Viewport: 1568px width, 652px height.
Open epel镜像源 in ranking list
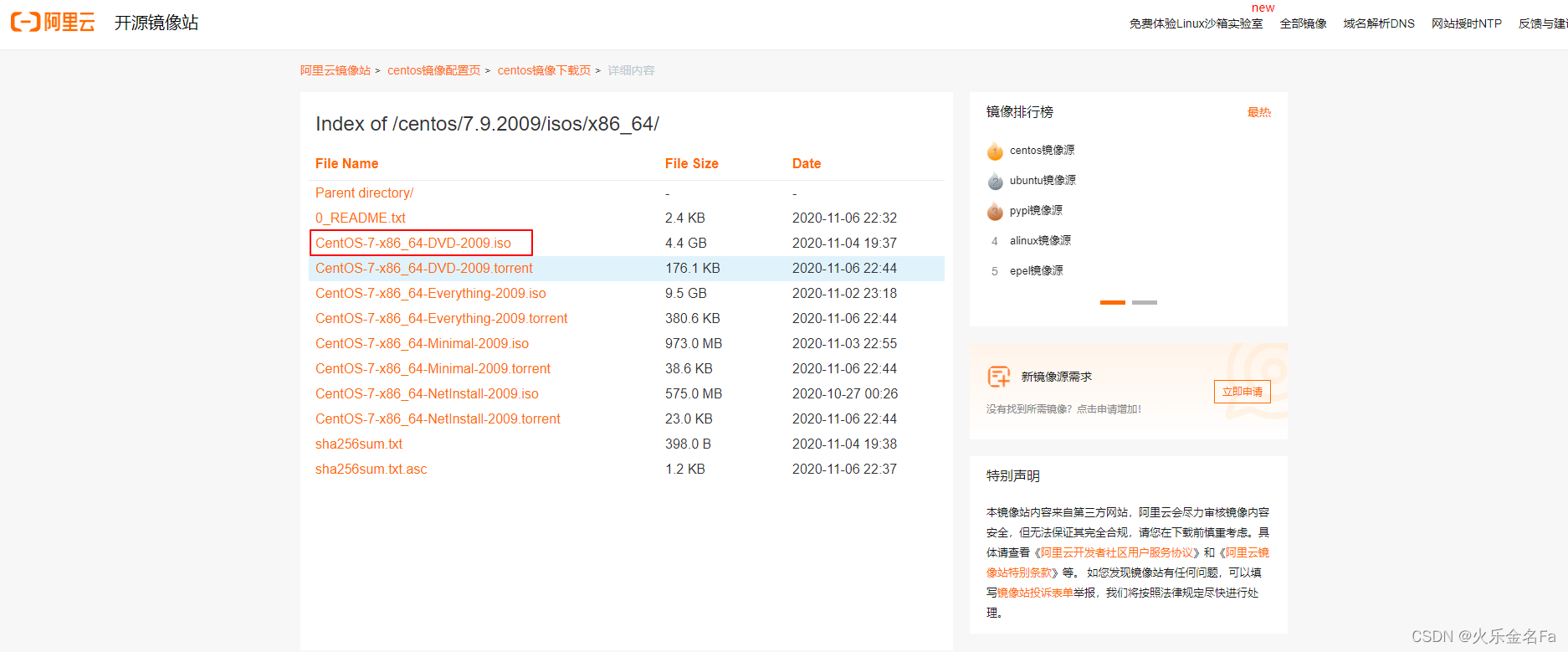[1036, 270]
